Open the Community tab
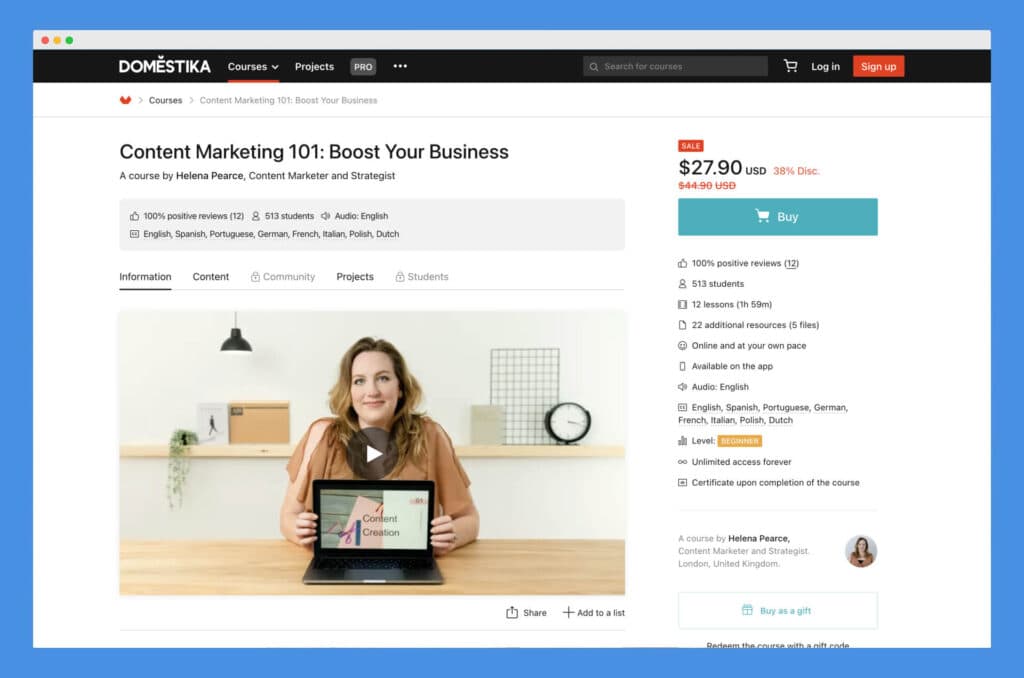This screenshot has width=1024, height=678. point(289,276)
